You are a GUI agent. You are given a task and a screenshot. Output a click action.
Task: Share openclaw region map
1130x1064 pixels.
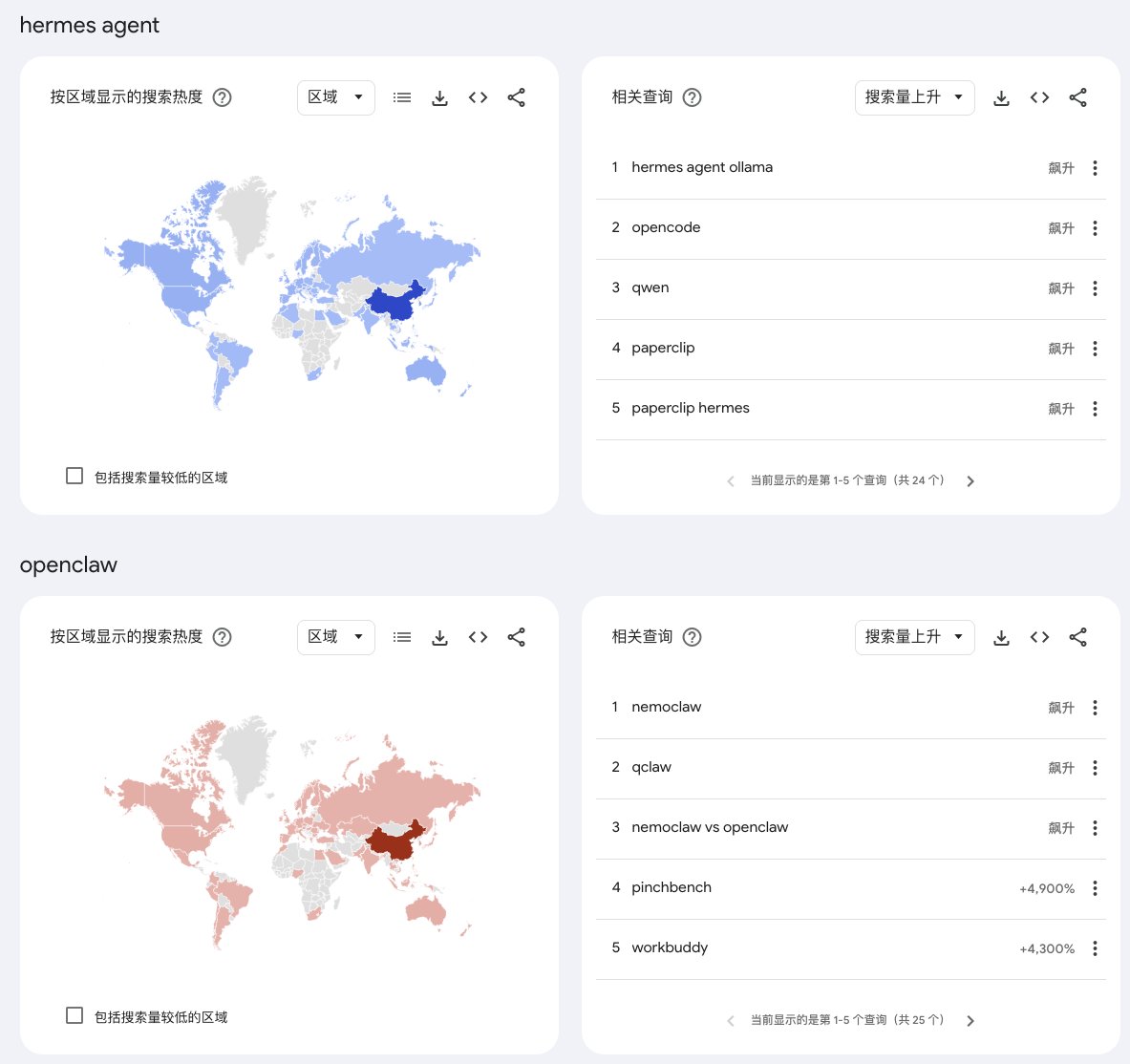[x=516, y=637]
